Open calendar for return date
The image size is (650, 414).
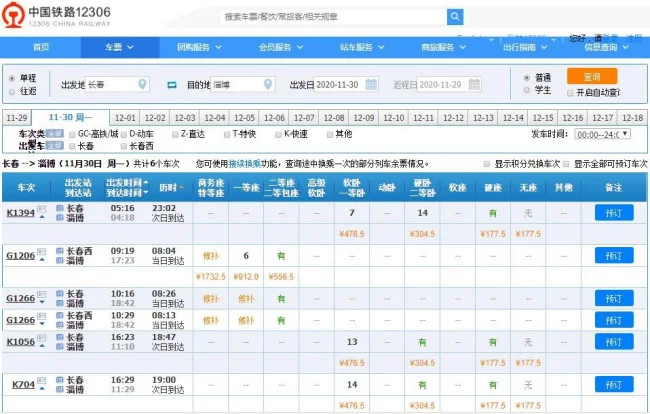point(474,84)
